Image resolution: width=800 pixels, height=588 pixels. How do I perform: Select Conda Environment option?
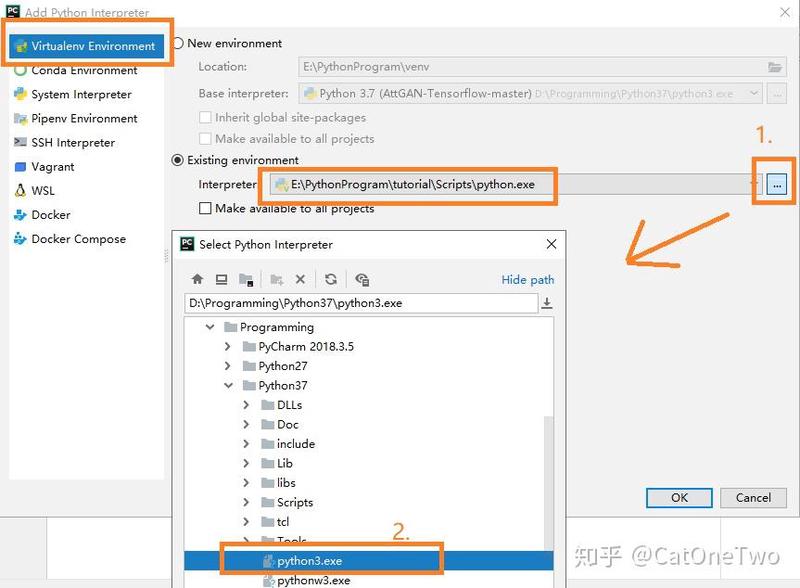tap(86, 70)
